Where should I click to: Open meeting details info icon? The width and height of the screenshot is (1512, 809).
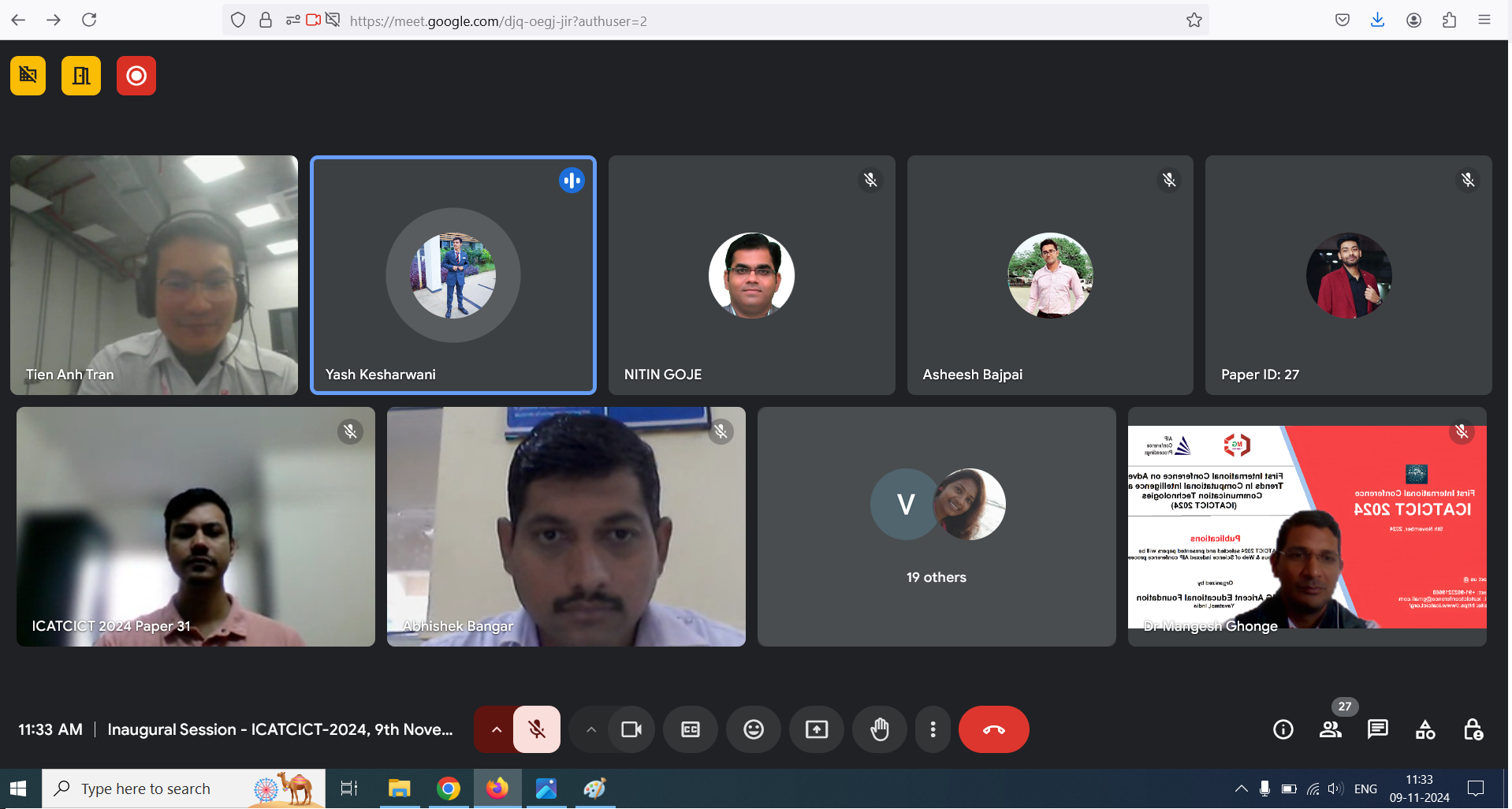coord(1283,729)
